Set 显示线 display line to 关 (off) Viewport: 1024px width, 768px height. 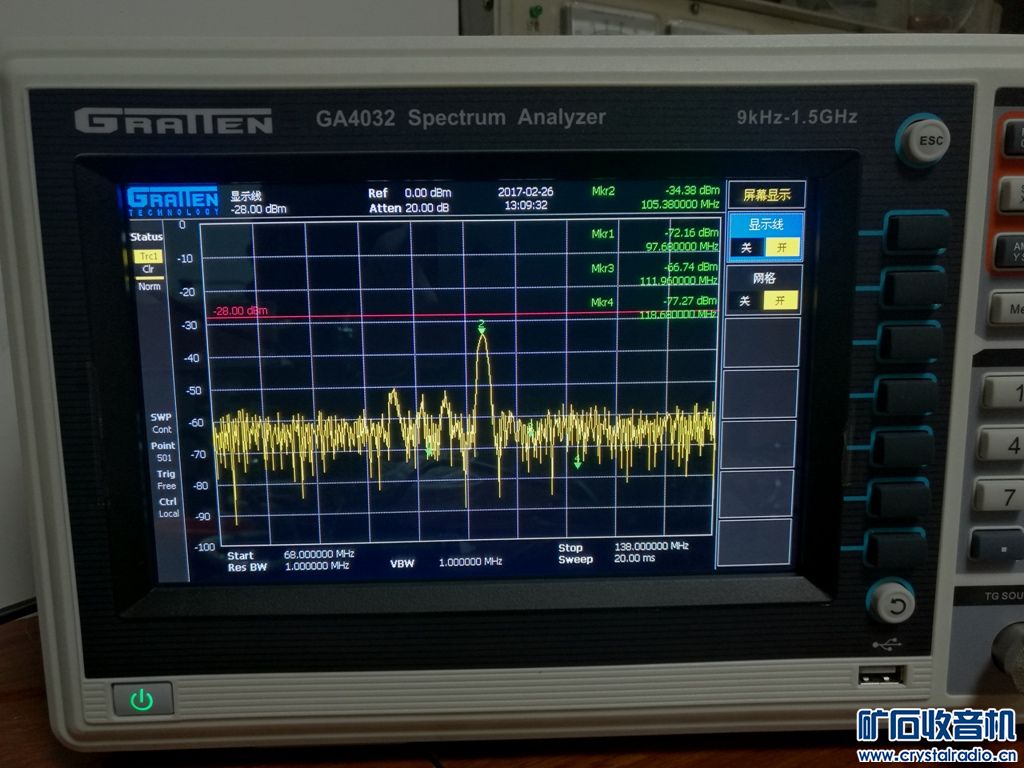tap(746, 247)
